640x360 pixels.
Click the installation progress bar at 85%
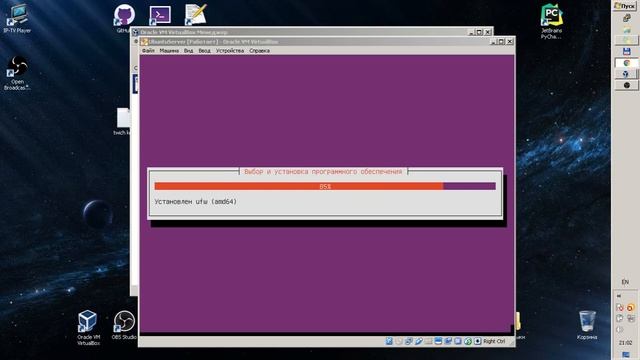[325, 186]
